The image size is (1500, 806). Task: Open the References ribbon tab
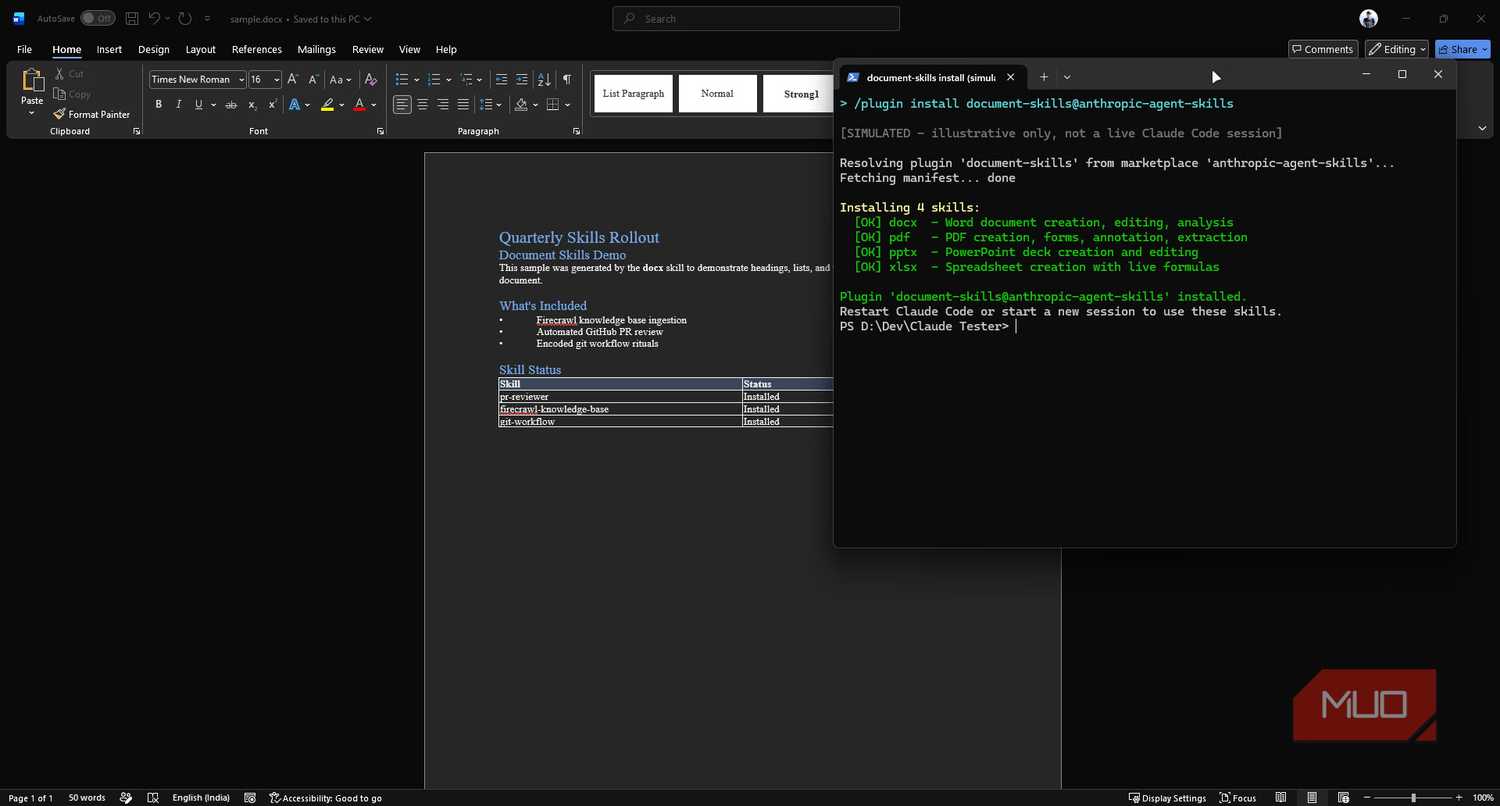click(x=257, y=49)
